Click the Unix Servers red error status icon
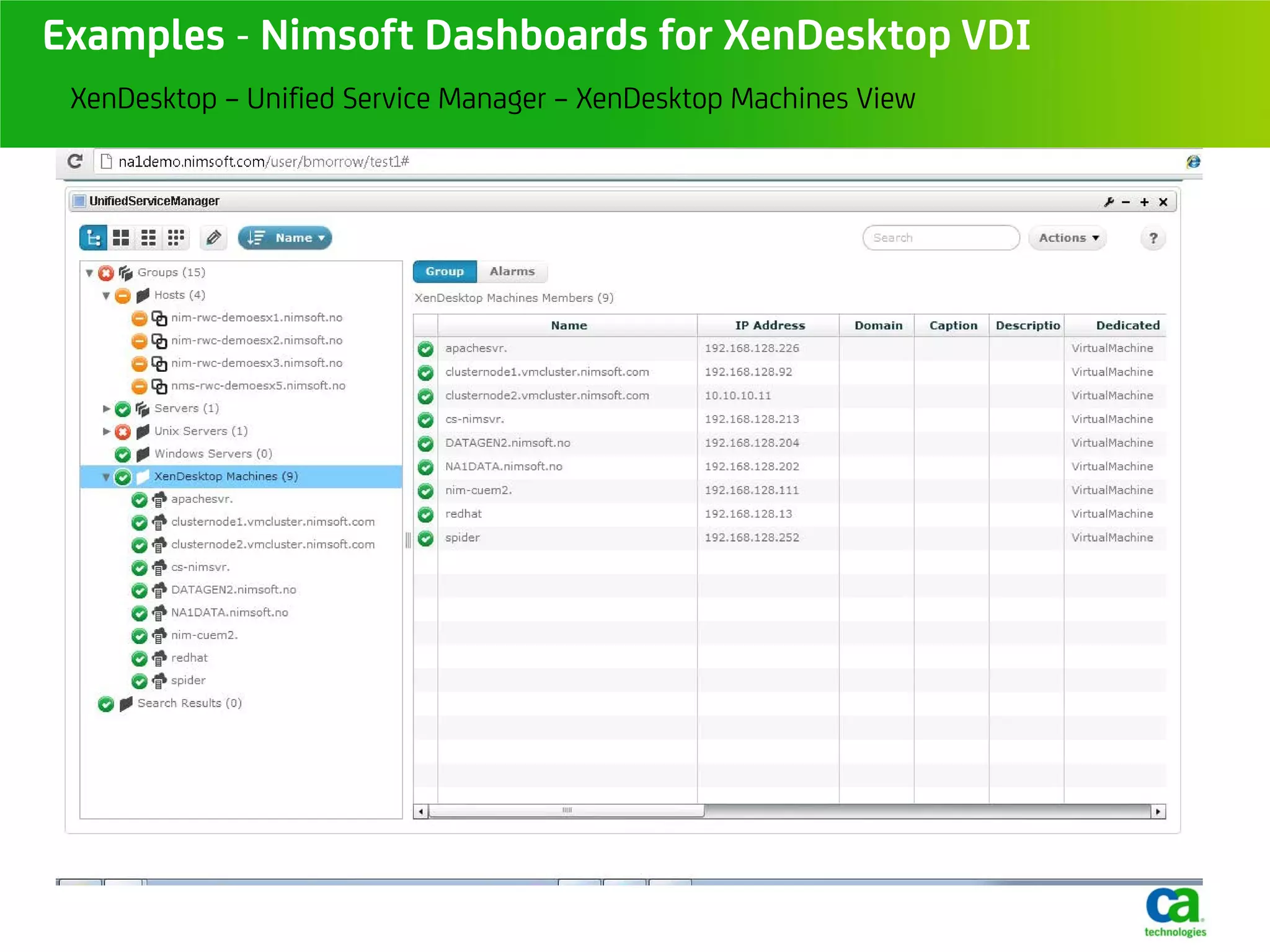Screen dimensions: 1270x952 [x=123, y=432]
